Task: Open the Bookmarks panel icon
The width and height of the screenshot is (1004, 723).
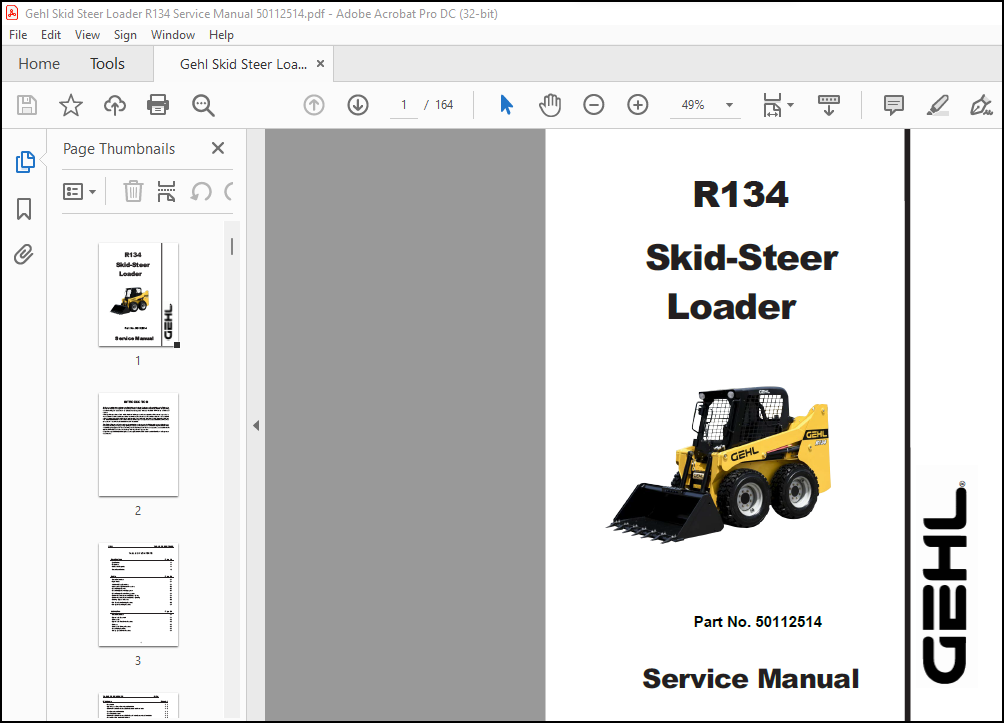Action: pyautogui.click(x=24, y=209)
